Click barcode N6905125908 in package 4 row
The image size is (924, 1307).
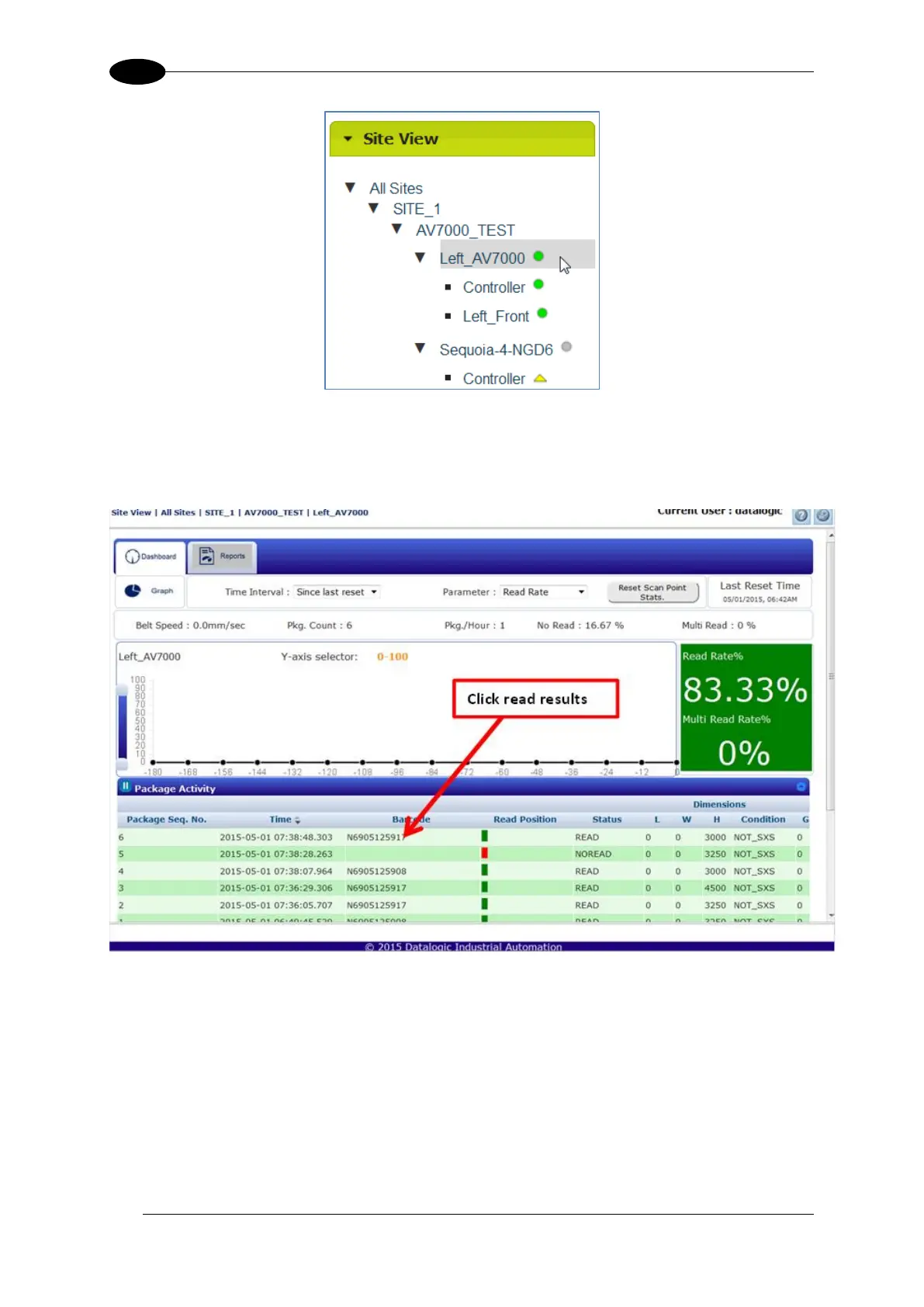click(376, 872)
